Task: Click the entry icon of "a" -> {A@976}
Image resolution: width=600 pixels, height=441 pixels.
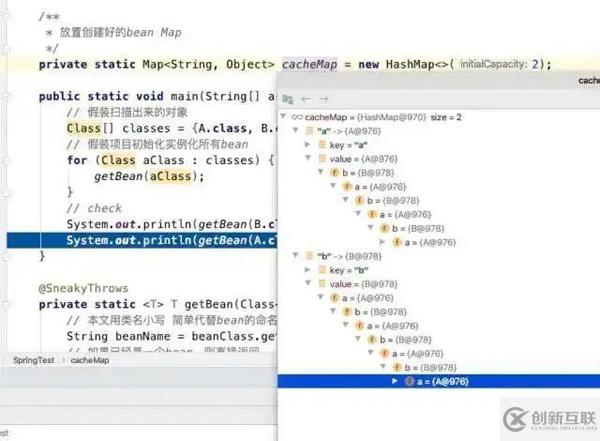Action: (310, 131)
